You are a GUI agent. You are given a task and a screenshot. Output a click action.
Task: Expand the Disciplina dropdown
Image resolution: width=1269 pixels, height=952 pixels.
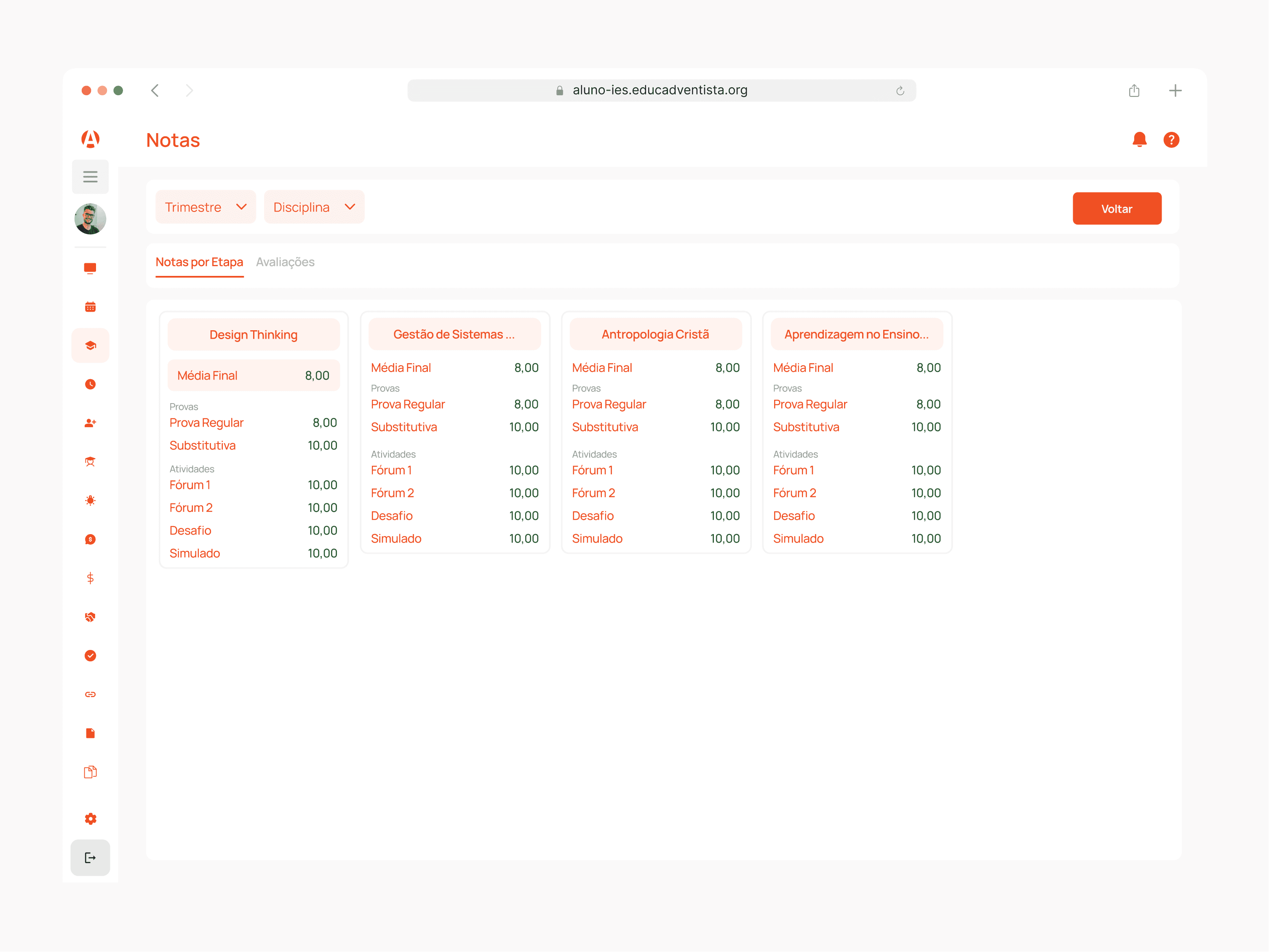click(314, 207)
